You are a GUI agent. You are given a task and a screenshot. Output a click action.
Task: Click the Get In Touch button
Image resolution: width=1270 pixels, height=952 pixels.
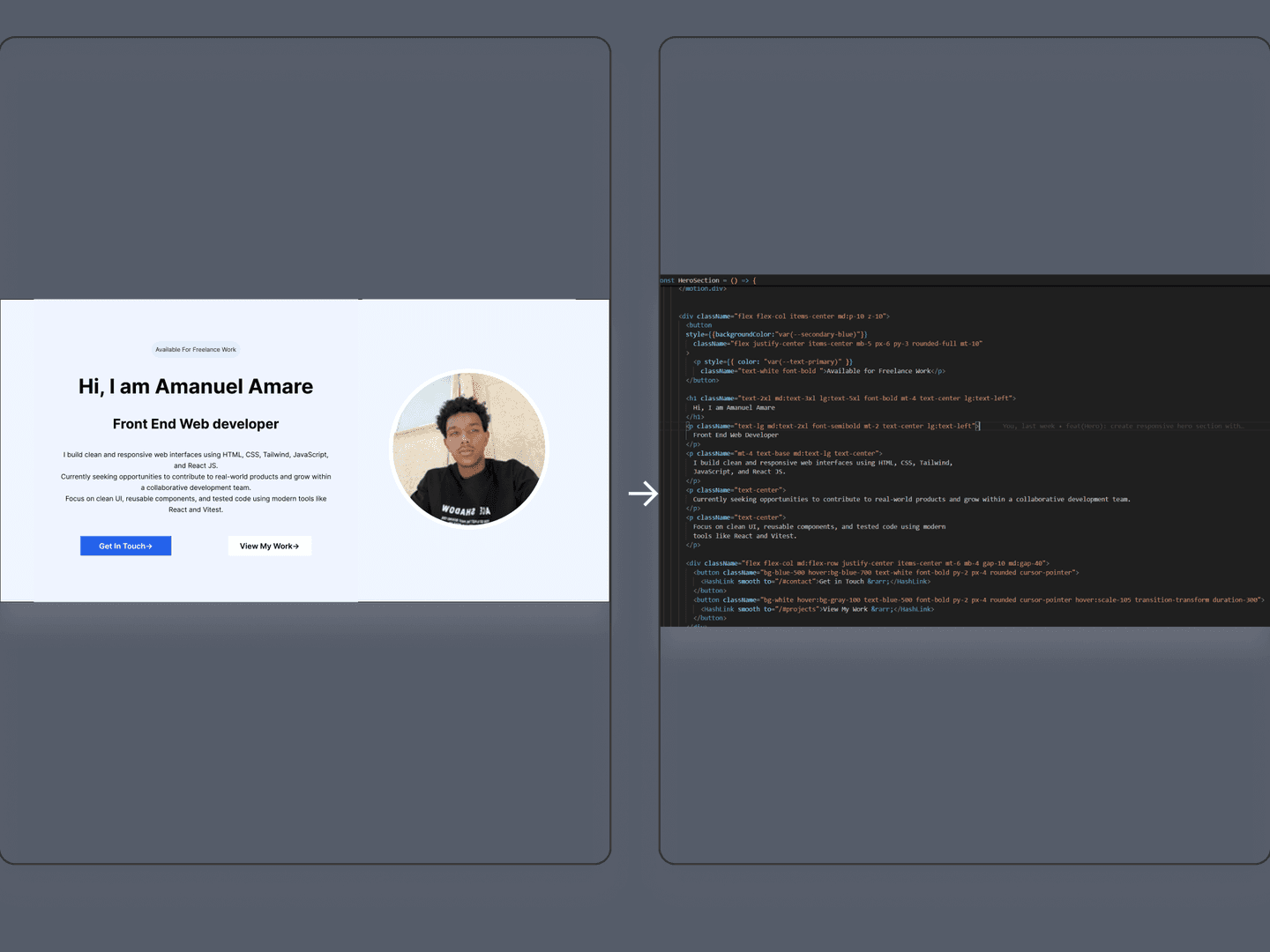click(x=125, y=546)
